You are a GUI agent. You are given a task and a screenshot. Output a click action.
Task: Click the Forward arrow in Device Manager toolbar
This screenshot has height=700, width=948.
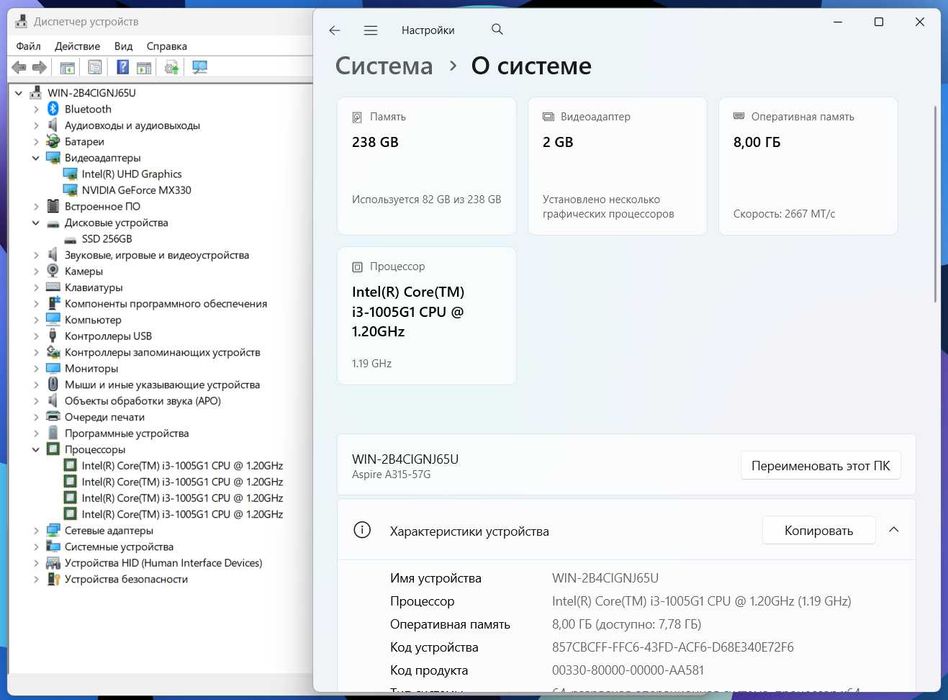pyautogui.click(x=39, y=67)
